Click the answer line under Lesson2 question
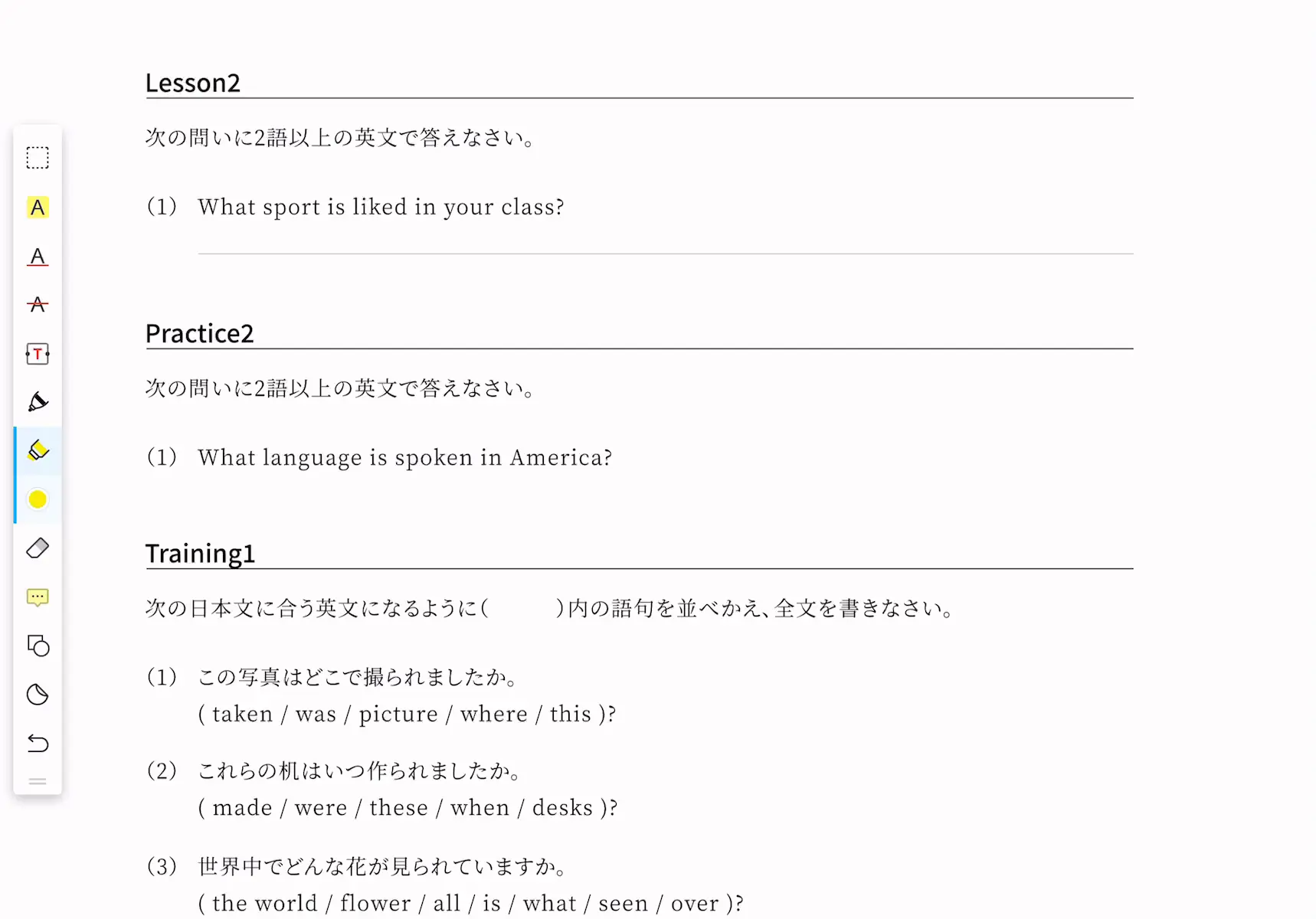1316x919 pixels. point(665,253)
